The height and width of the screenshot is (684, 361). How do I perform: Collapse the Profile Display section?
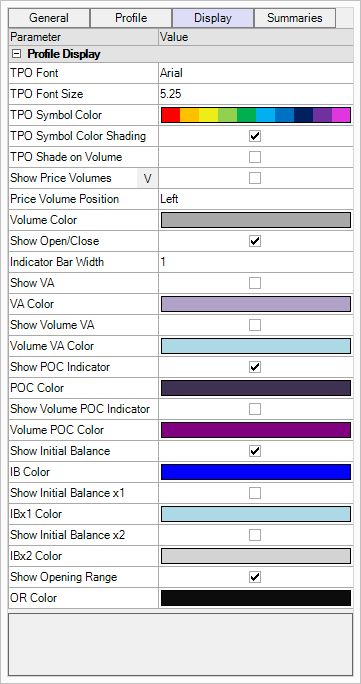coord(16,55)
